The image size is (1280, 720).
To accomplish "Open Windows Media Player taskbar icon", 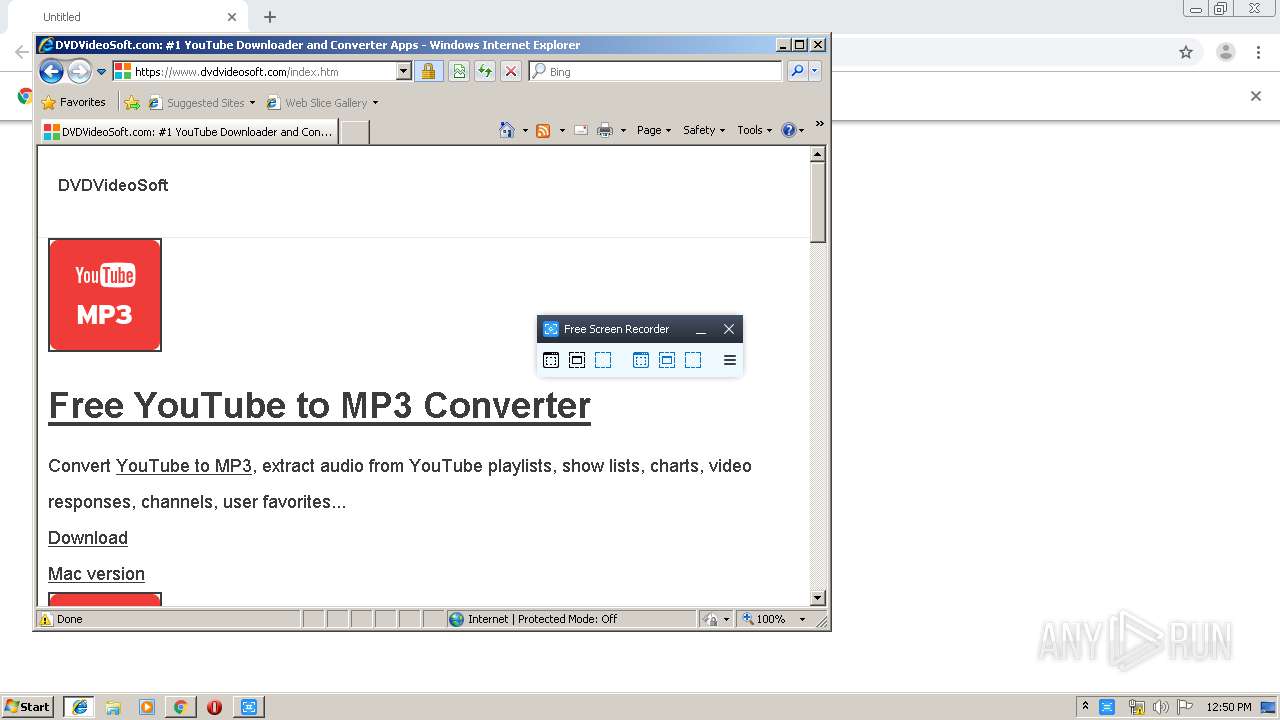I will click(x=147, y=707).
